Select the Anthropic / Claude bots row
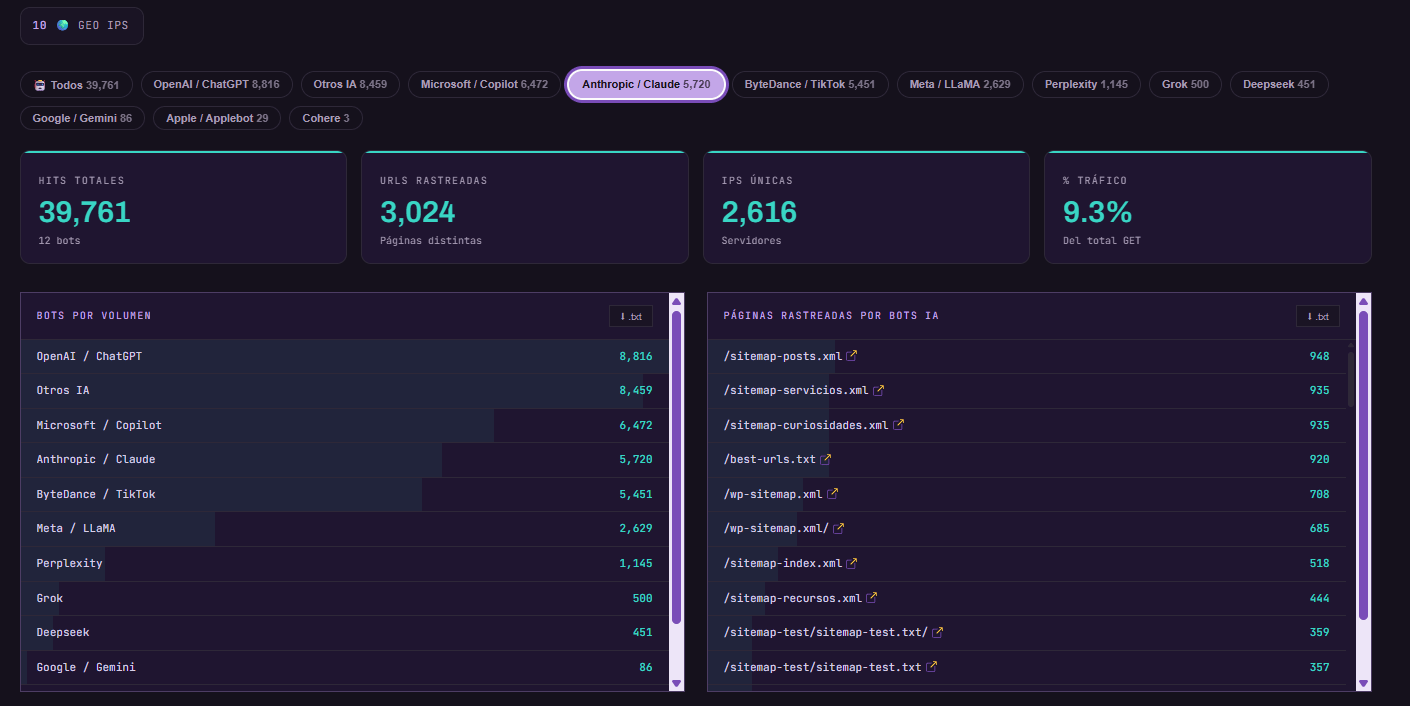This screenshot has height=706, width=1410. click(x=345, y=459)
